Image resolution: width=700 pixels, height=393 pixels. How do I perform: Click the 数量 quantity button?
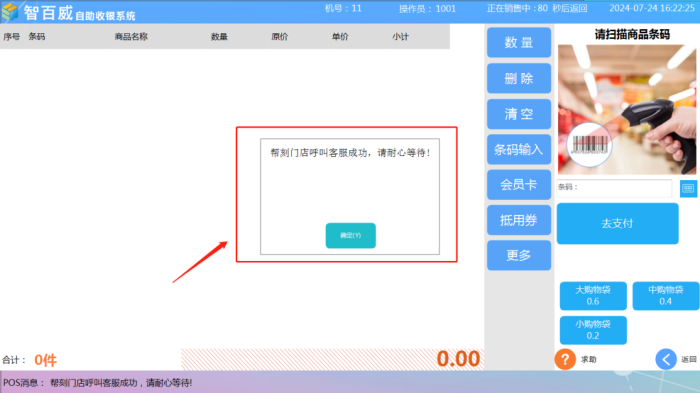(x=519, y=42)
